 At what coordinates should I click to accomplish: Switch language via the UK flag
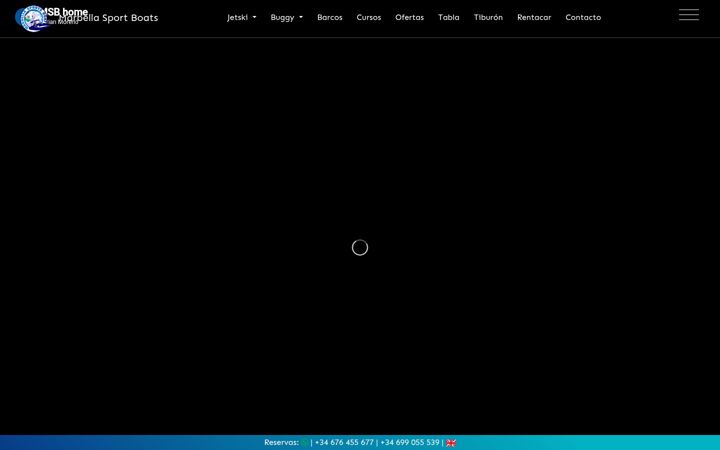[x=451, y=443]
